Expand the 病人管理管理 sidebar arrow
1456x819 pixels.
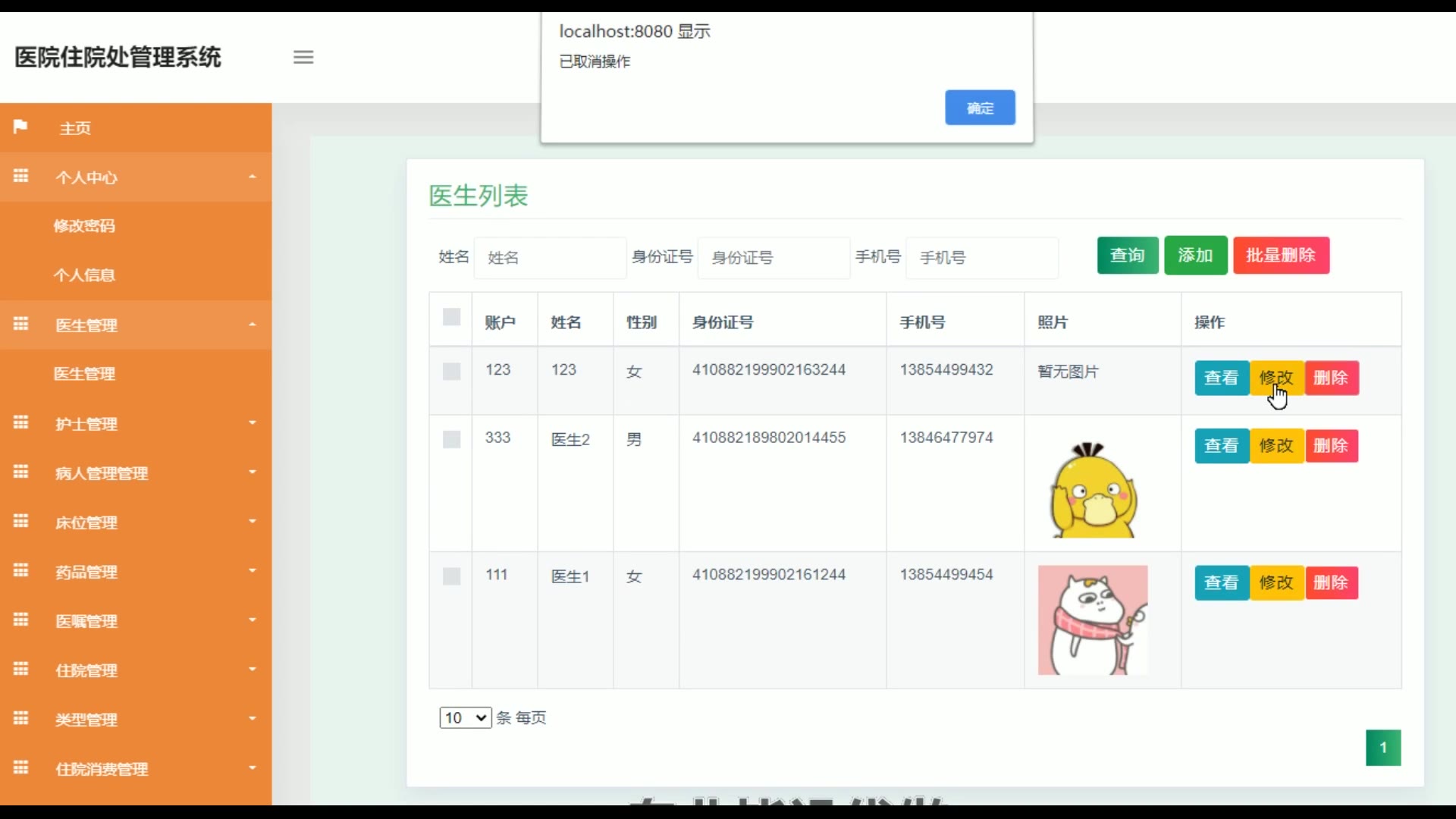pos(253,472)
